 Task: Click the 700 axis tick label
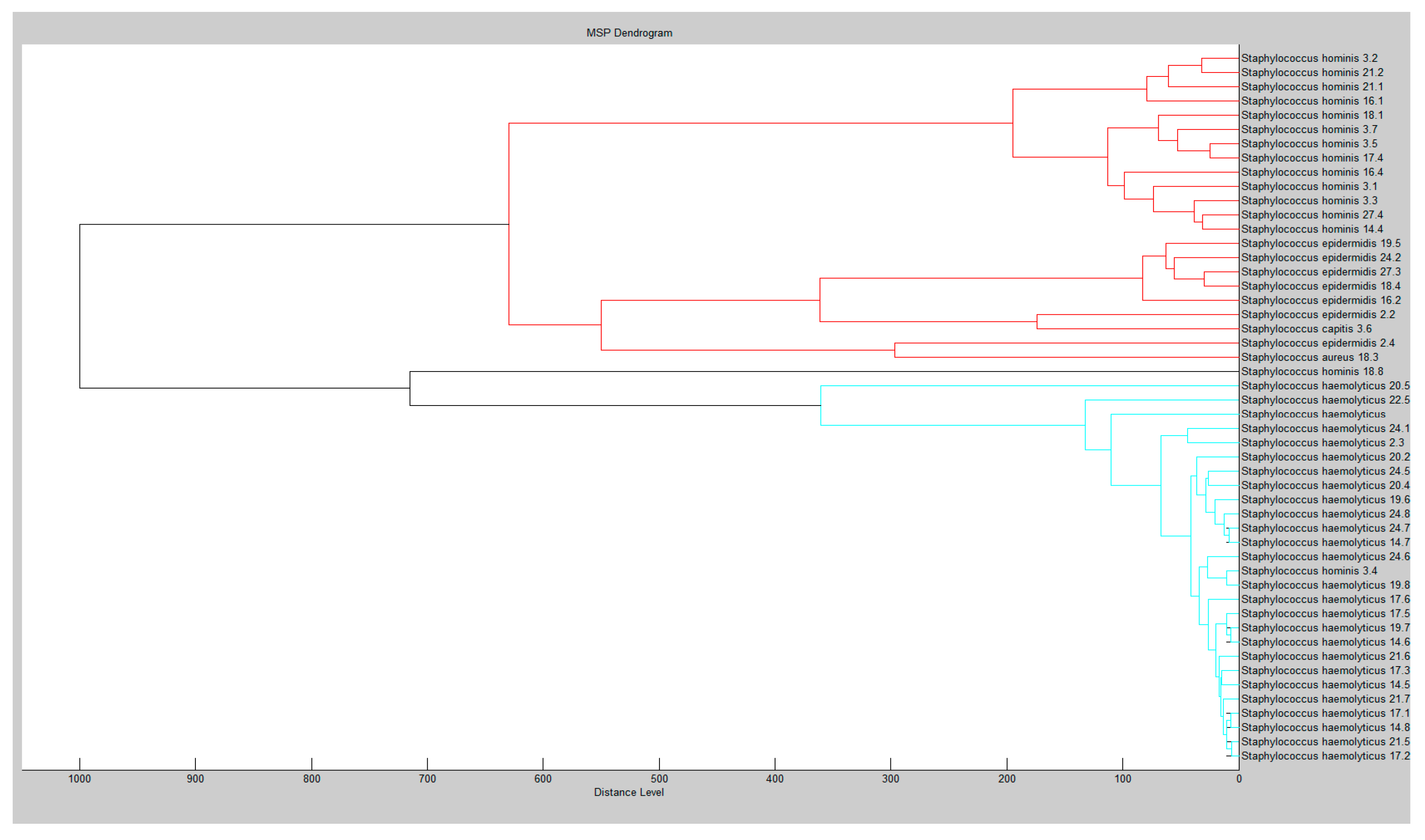pos(427,779)
